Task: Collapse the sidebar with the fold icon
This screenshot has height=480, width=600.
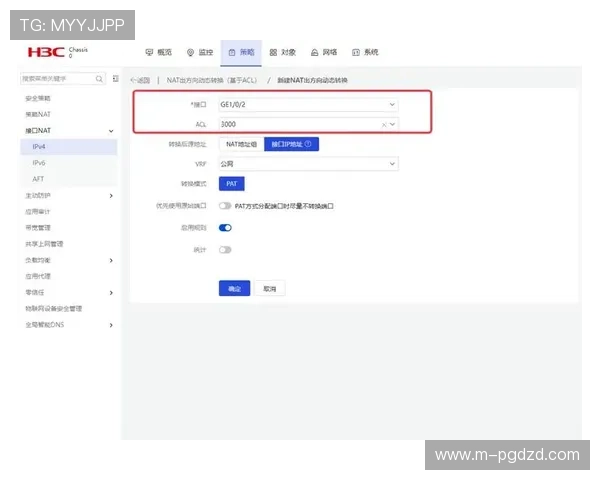Action: (115, 79)
